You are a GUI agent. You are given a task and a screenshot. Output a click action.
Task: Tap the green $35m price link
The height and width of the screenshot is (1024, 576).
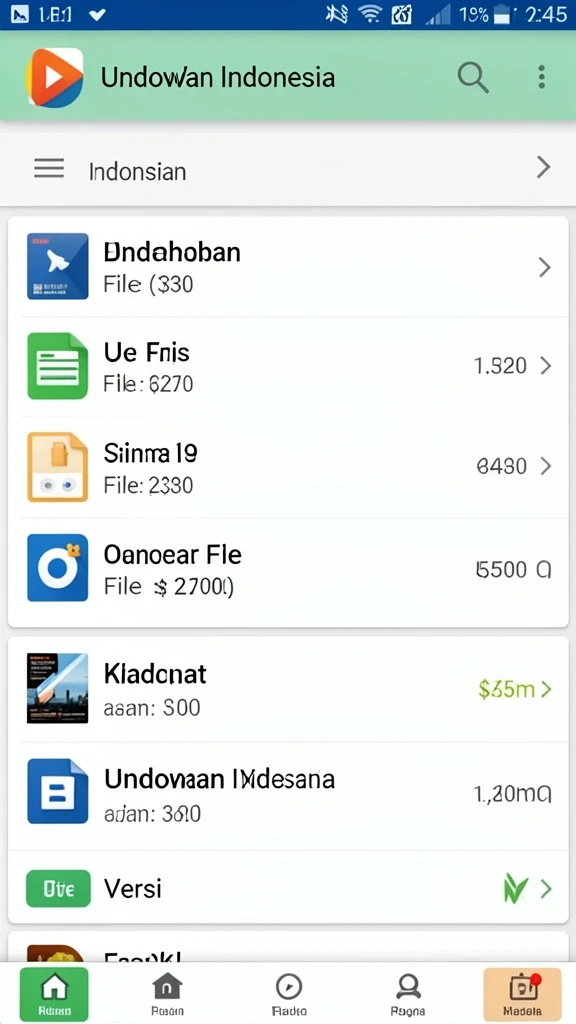coord(507,689)
